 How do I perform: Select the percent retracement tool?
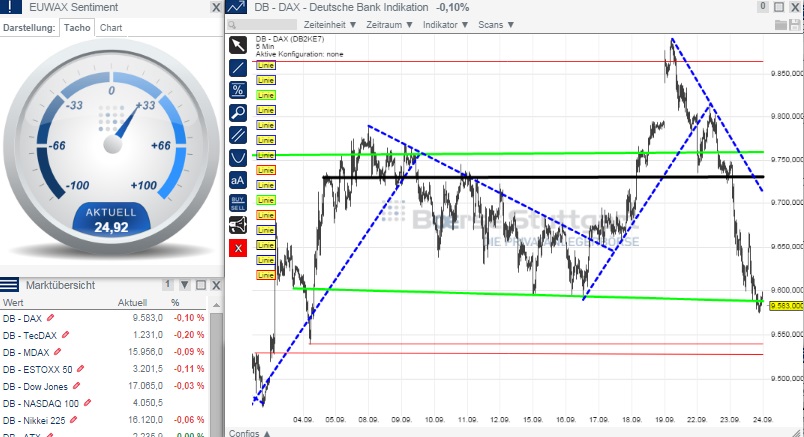point(238,90)
